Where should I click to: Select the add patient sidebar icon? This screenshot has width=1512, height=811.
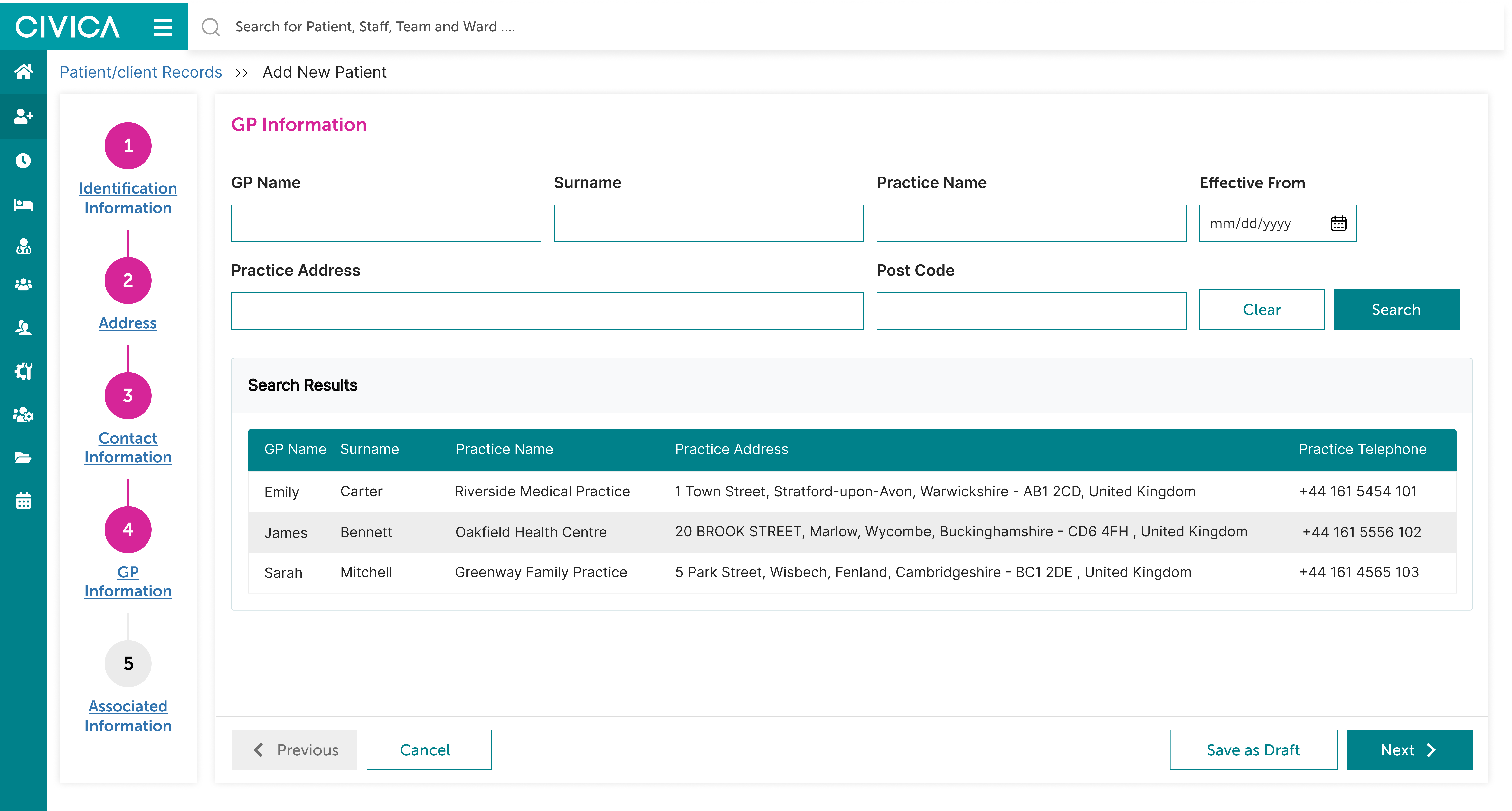click(x=24, y=116)
